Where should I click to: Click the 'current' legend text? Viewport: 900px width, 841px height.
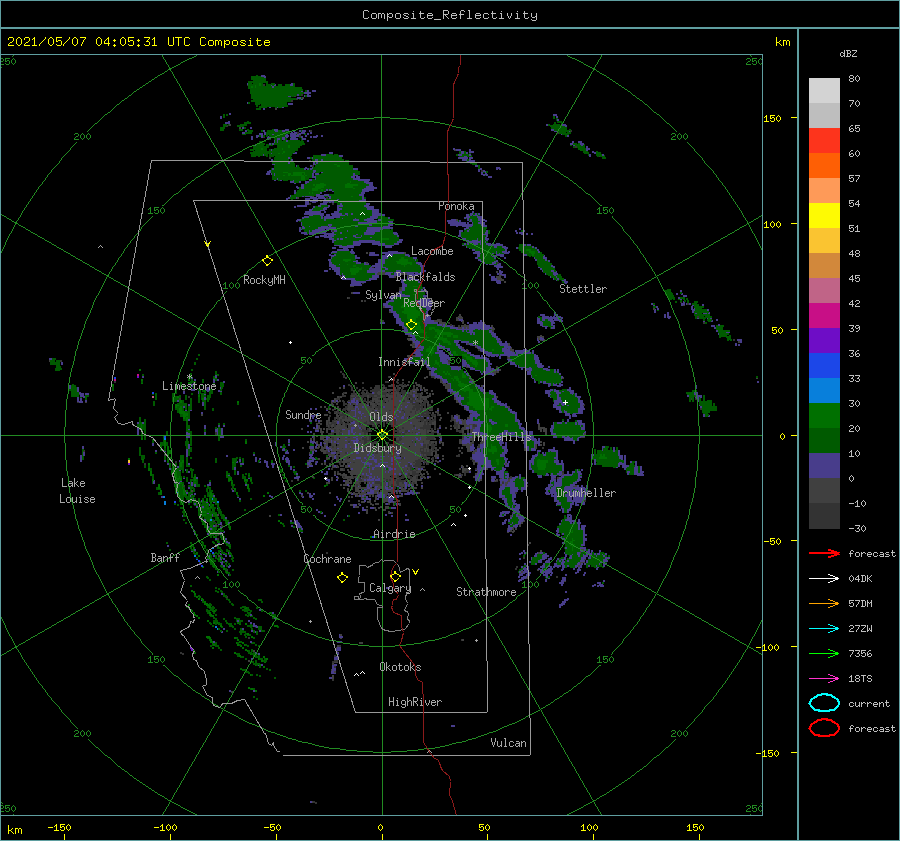869,703
